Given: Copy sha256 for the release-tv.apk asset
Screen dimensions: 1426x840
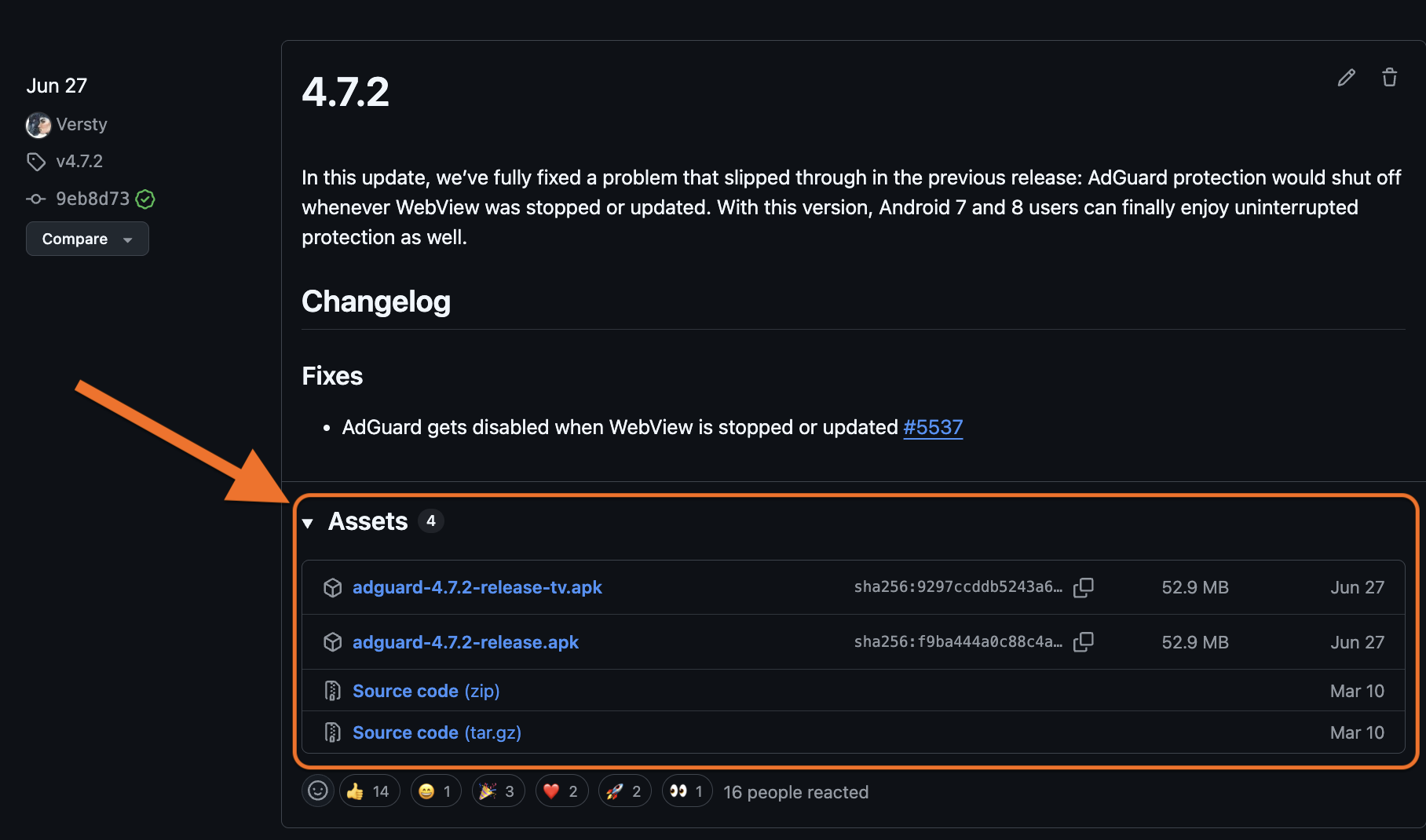Looking at the screenshot, I should point(1084,587).
